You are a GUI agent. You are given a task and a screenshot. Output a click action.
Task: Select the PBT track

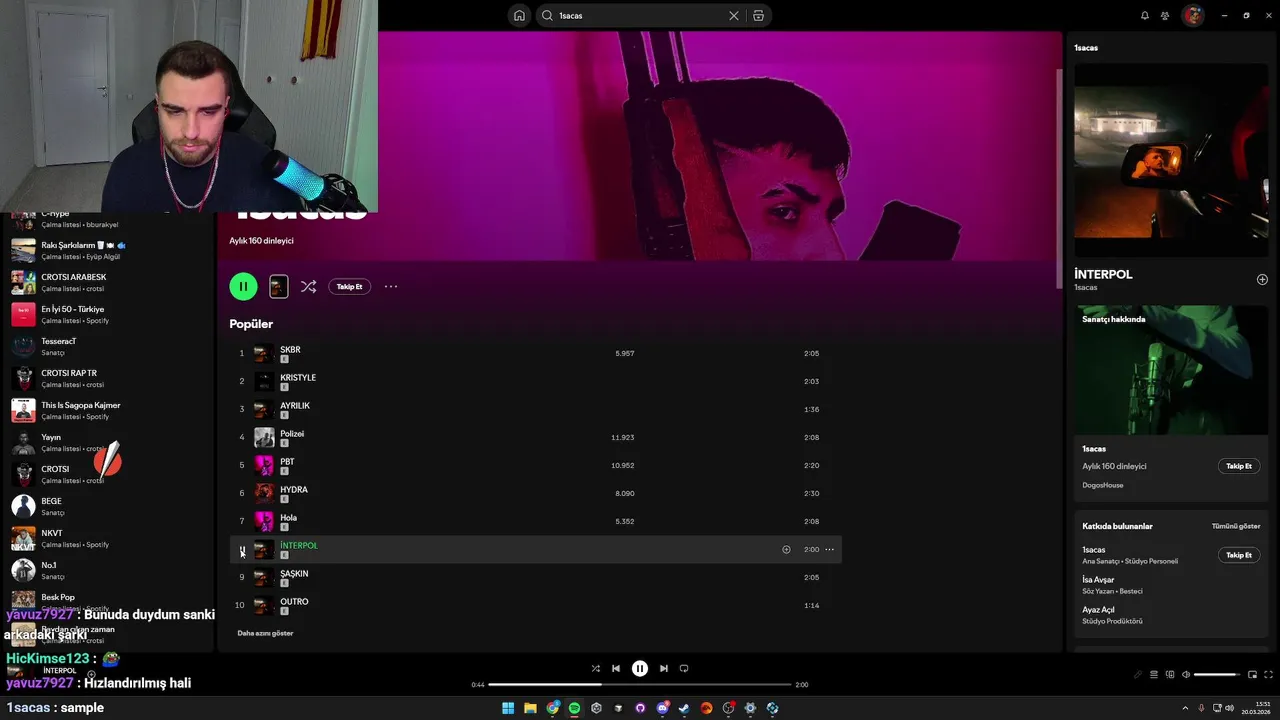[x=535, y=465]
